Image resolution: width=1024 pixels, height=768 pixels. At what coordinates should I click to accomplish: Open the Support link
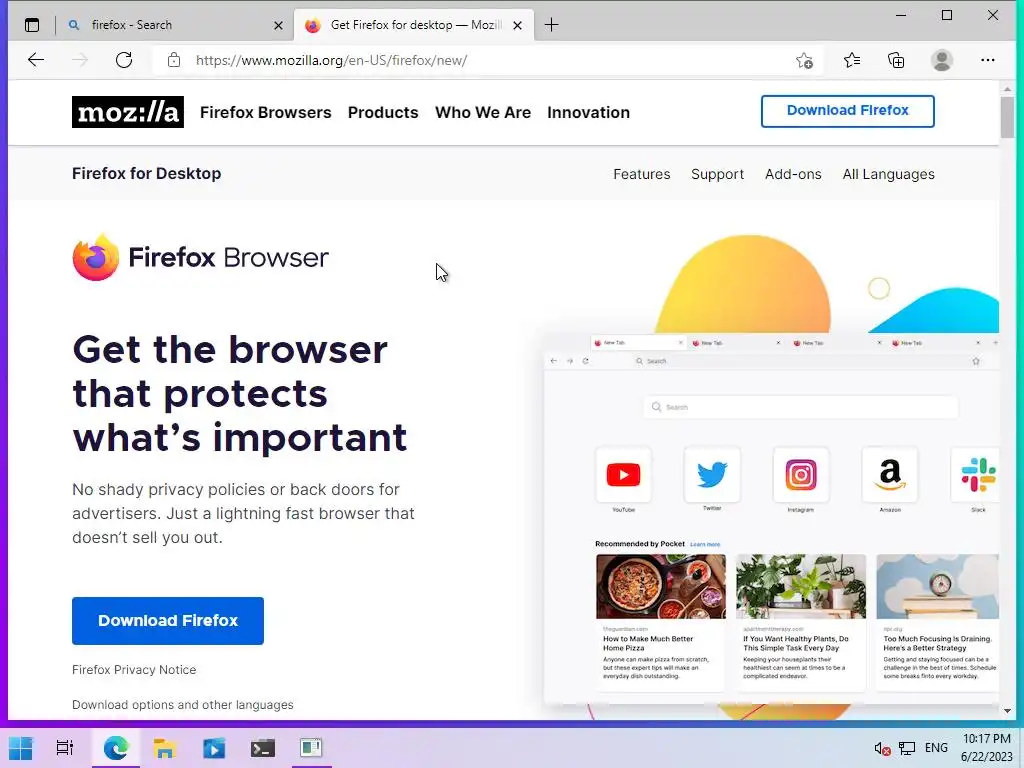click(717, 174)
